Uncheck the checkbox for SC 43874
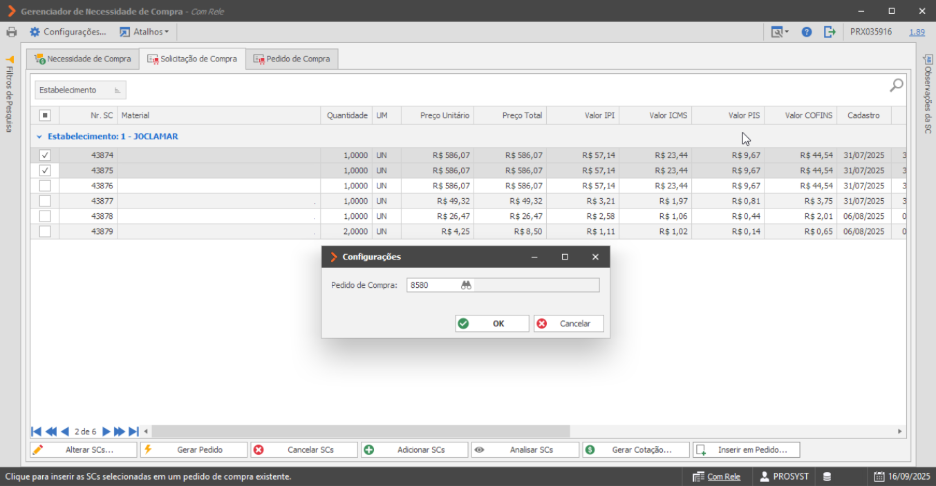This screenshot has height=486, width=936. pos(45,155)
